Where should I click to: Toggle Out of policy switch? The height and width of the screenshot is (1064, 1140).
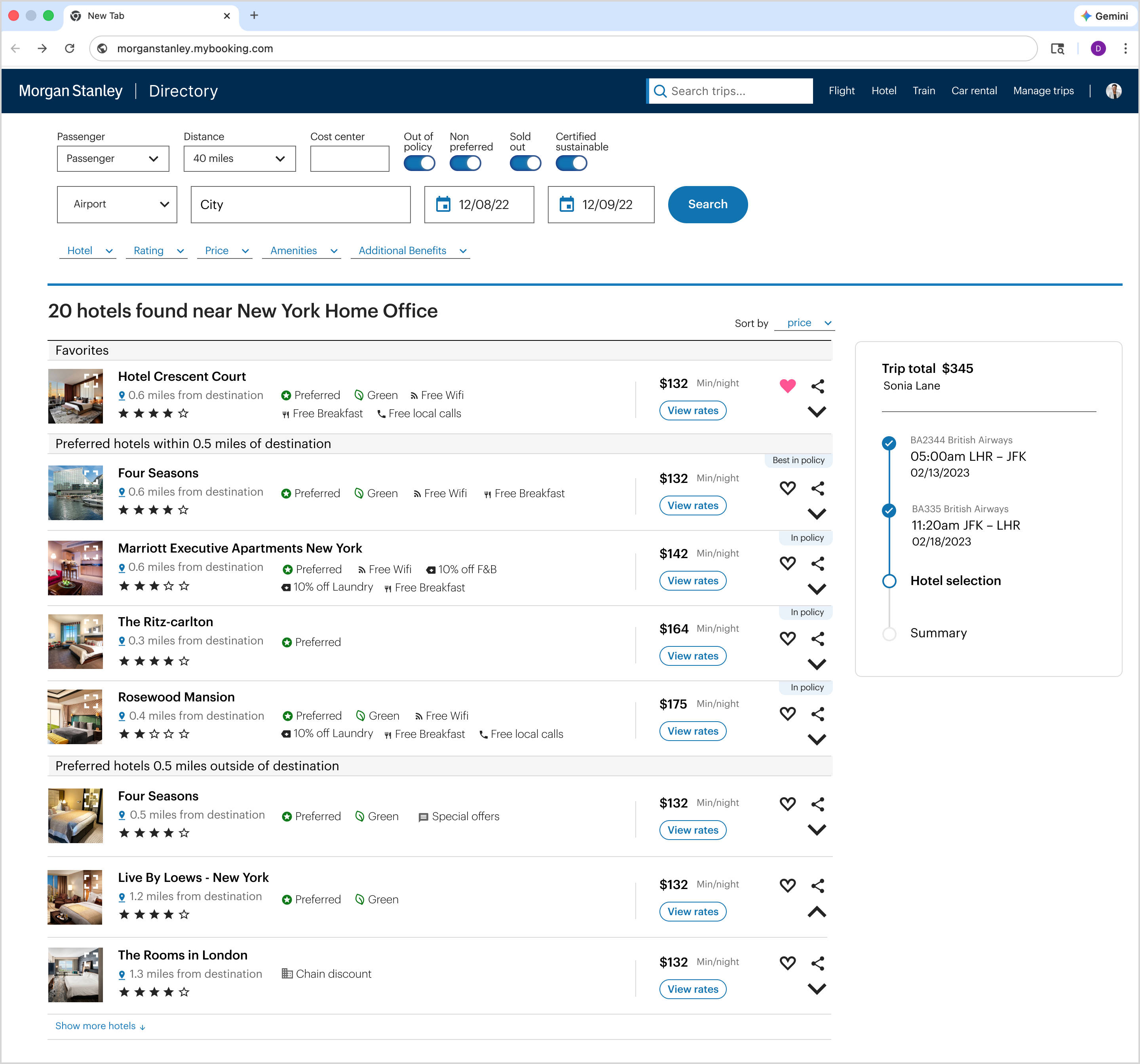coord(419,163)
